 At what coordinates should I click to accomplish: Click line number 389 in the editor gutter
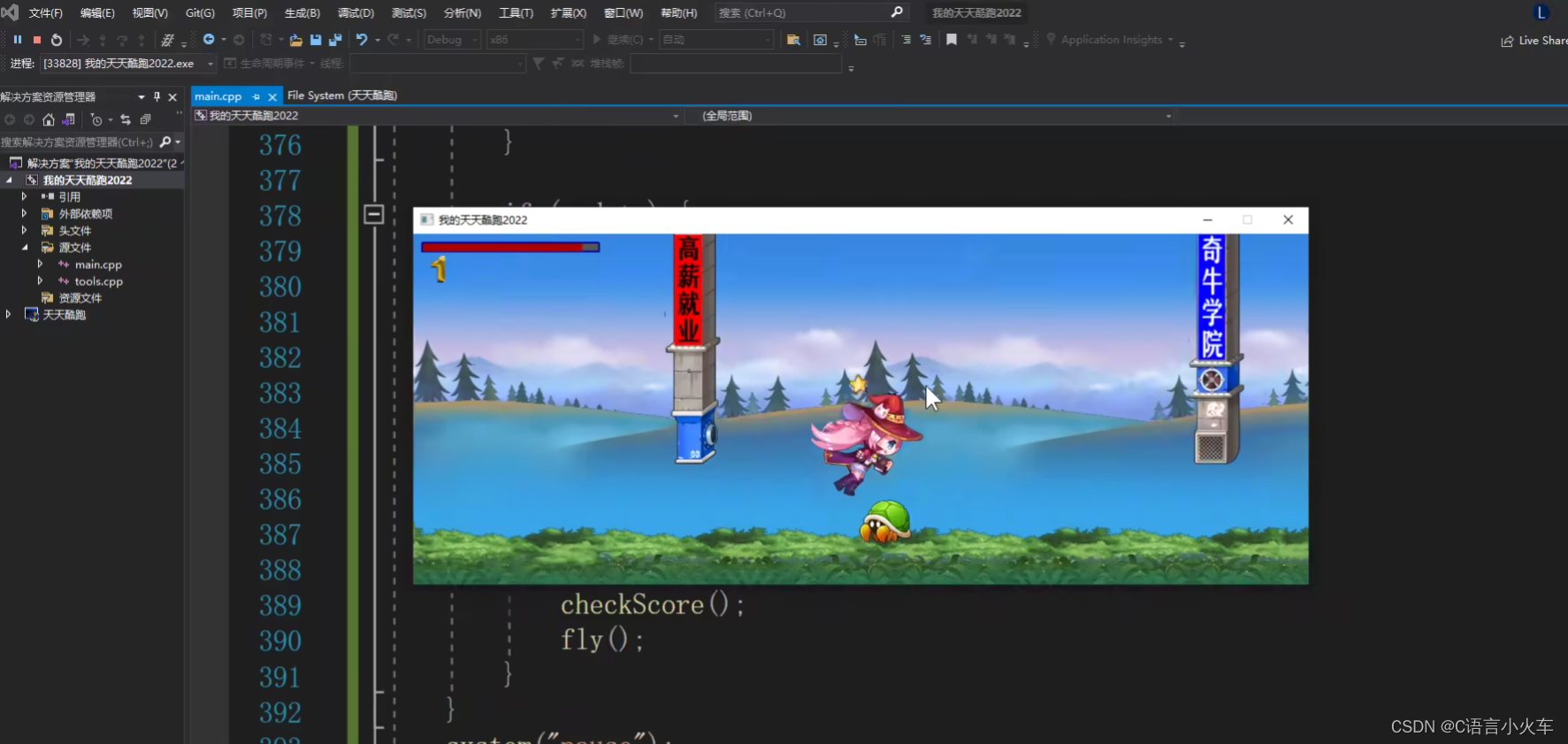click(x=279, y=605)
